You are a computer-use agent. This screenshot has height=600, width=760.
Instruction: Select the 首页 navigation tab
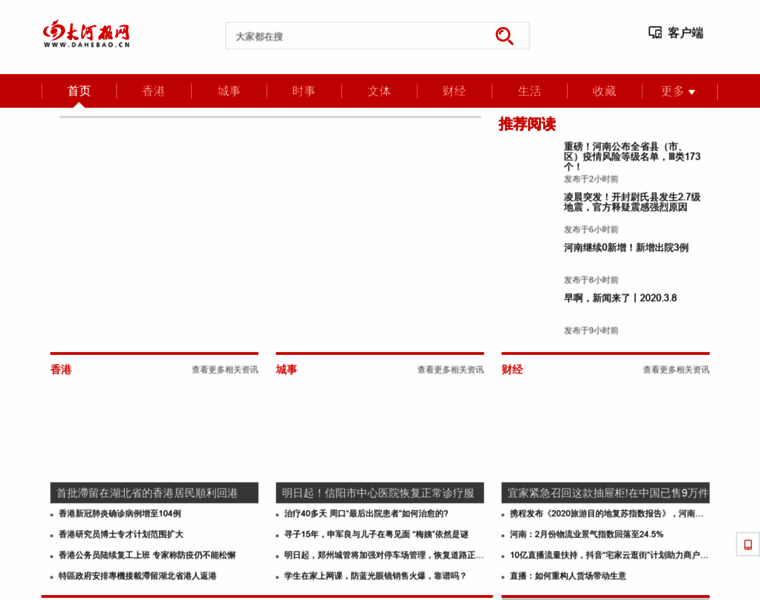click(x=79, y=91)
